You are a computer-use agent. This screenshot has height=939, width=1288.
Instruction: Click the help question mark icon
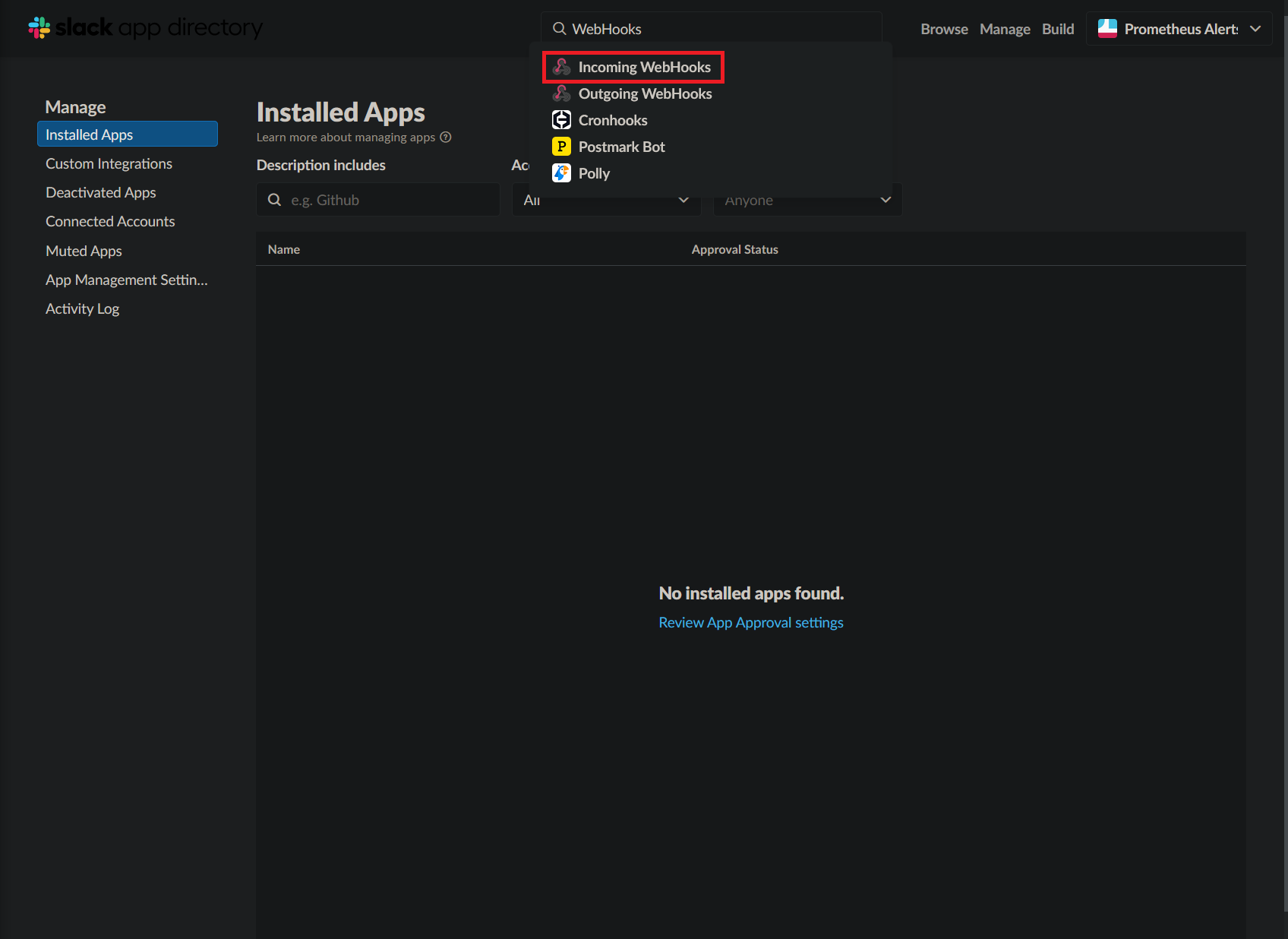[446, 138]
